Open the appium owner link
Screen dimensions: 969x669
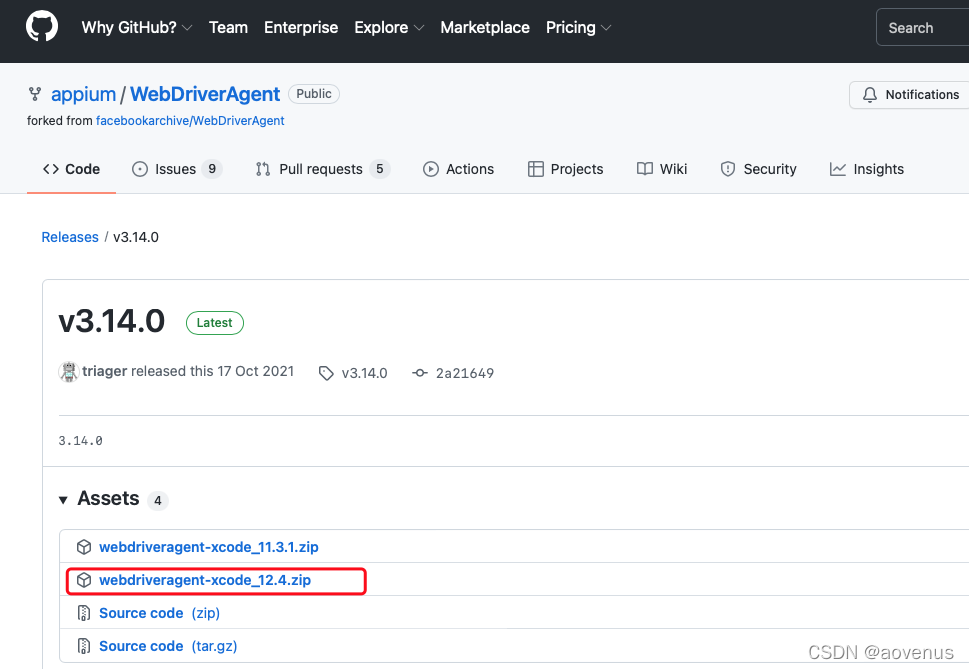(x=83, y=95)
